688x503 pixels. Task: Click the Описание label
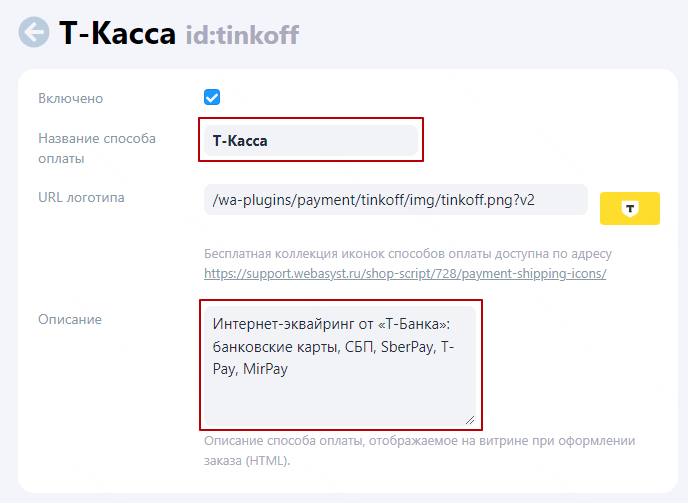click(x=70, y=319)
